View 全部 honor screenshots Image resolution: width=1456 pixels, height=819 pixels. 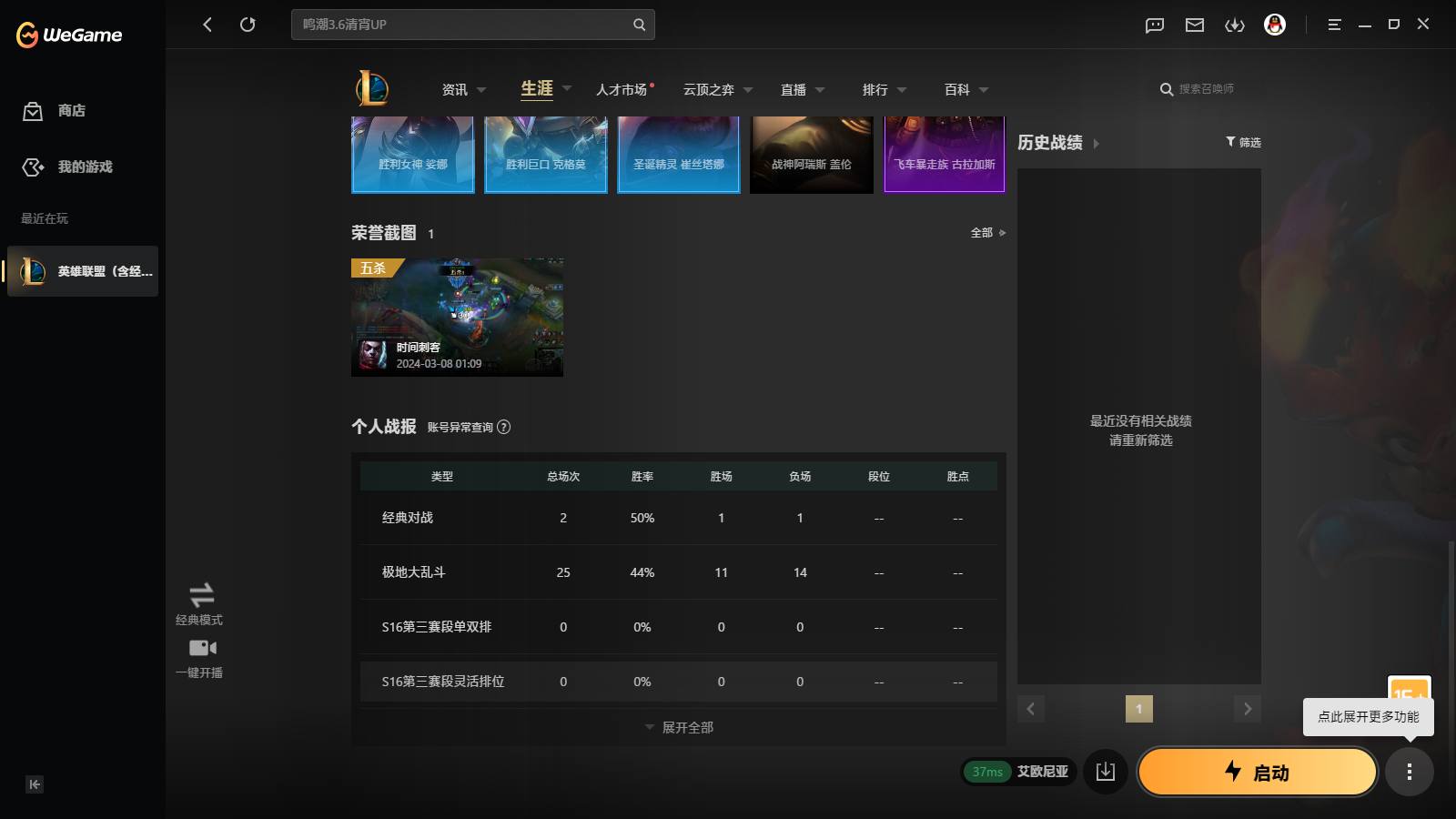point(987,233)
